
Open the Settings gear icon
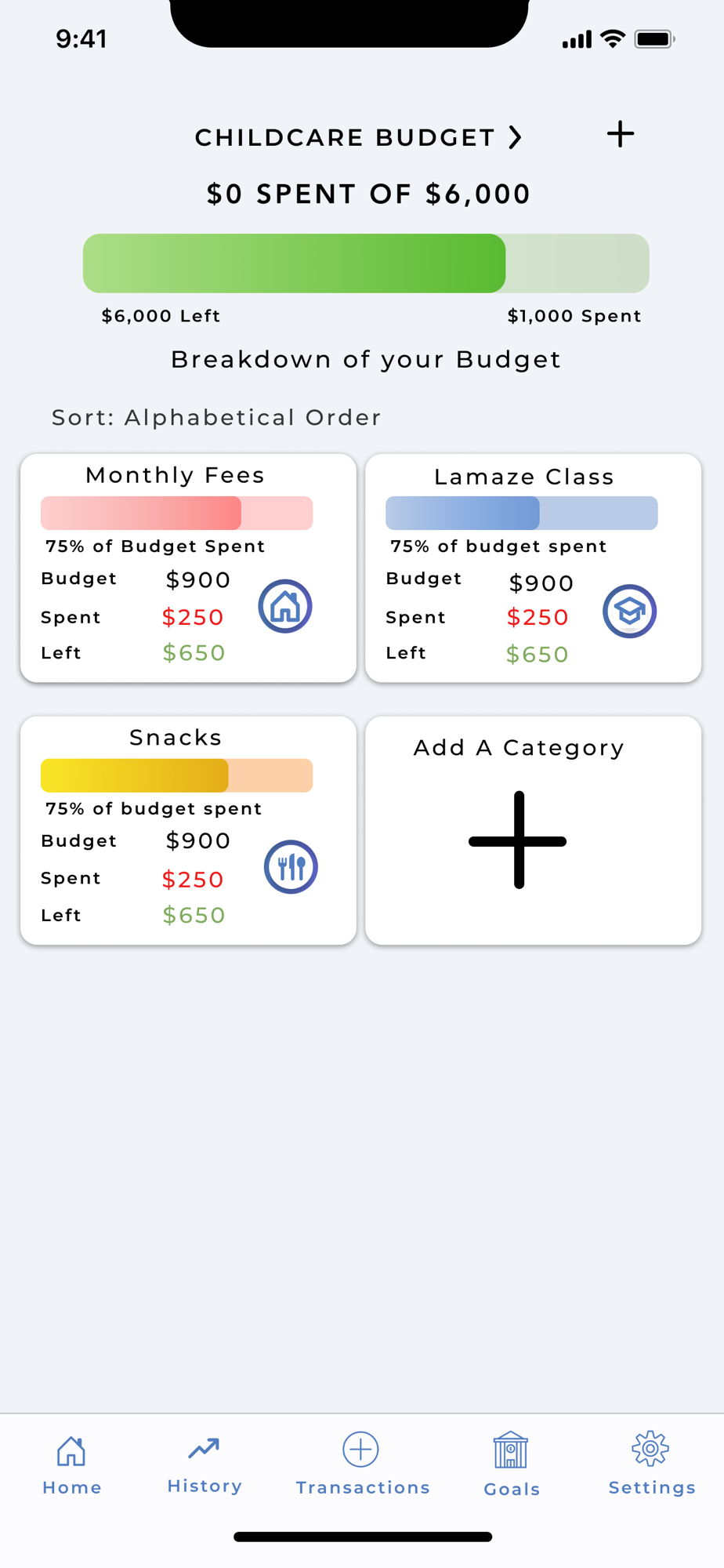pyautogui.click(x=650, y=1449)
